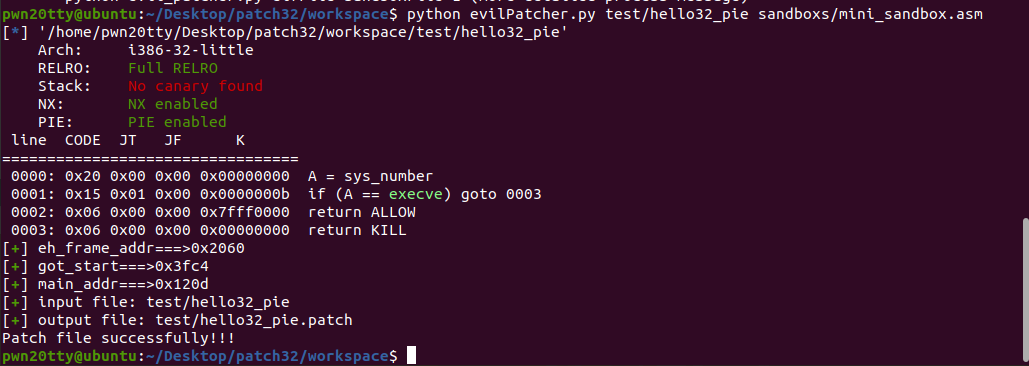
Task: Click the 'return ALLOW' line text
Action: click(x=362, y=213)
